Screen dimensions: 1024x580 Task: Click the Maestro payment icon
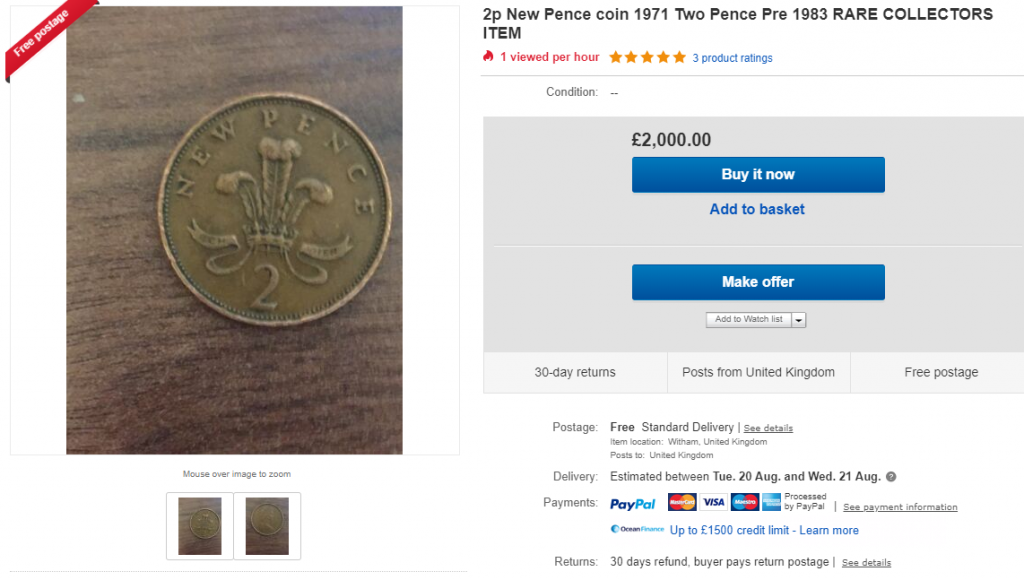pyautogui.click(x=744, y=502)
